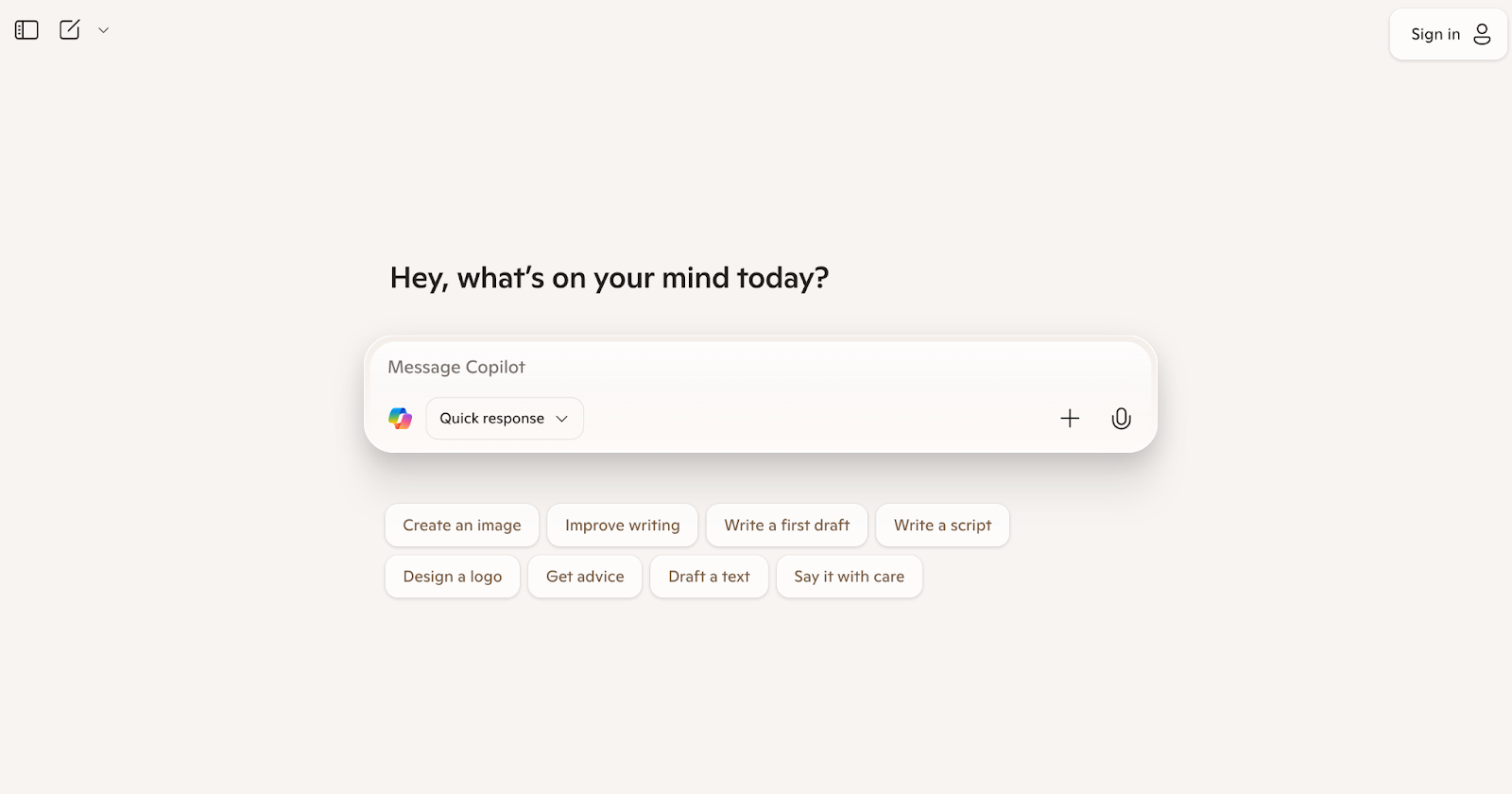Toggle the sidebar panel icon

pyautogui.click(x=26, y=30)
